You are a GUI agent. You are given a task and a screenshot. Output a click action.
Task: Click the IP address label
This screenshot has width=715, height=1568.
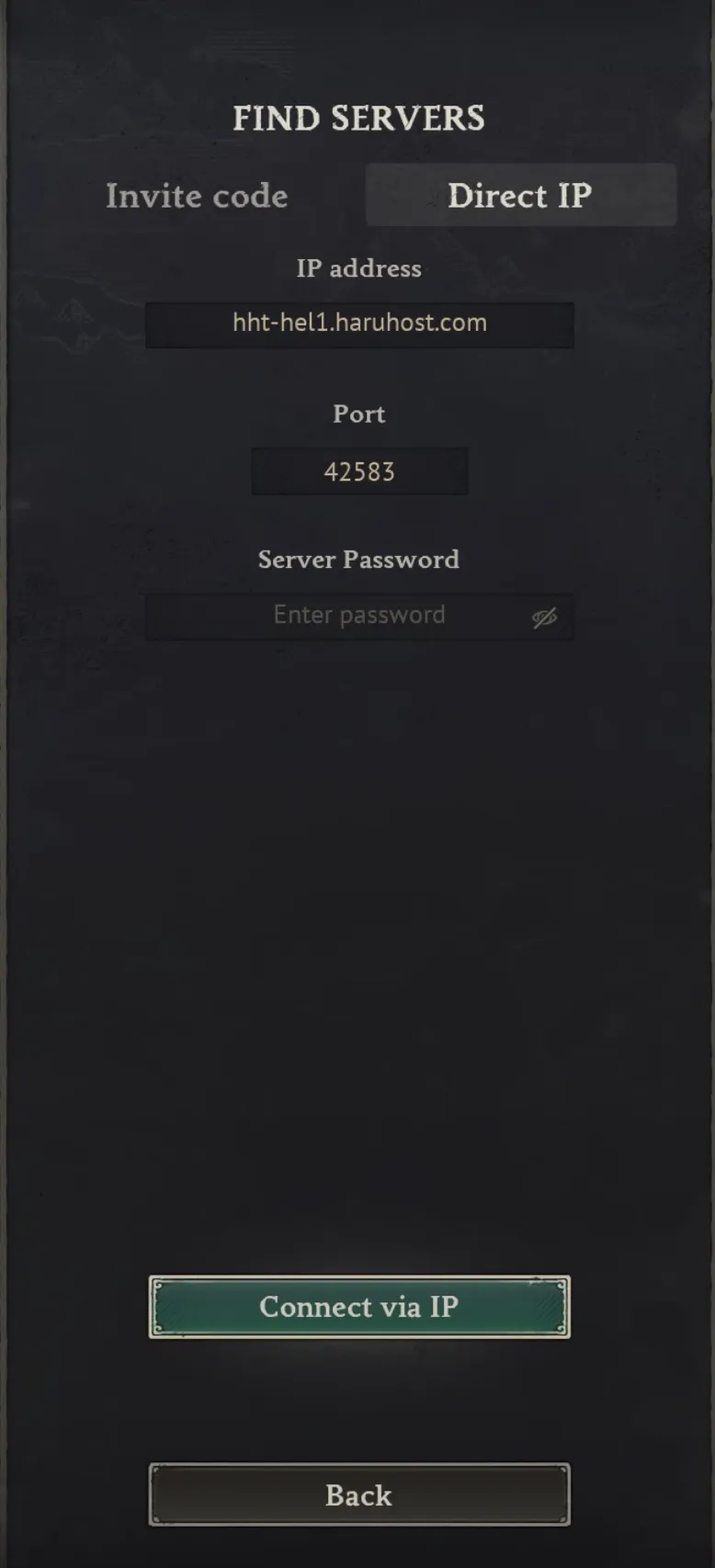358,268
